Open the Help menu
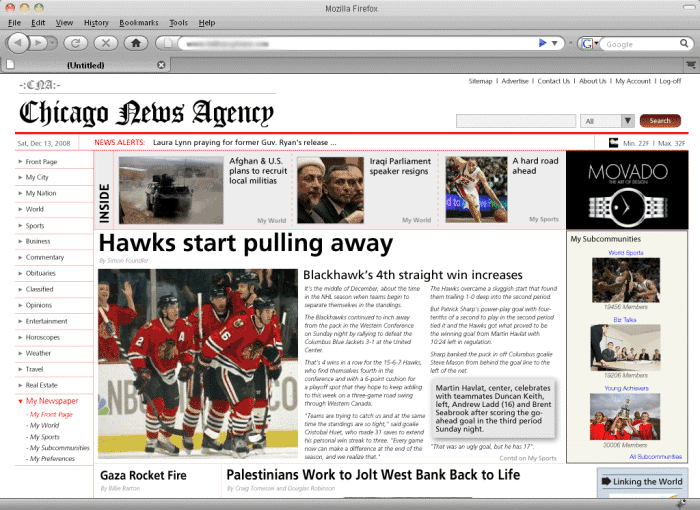Image resolution: width=700 pixels, height=510 pixels. pyautogui.click(x=207, y=23)
